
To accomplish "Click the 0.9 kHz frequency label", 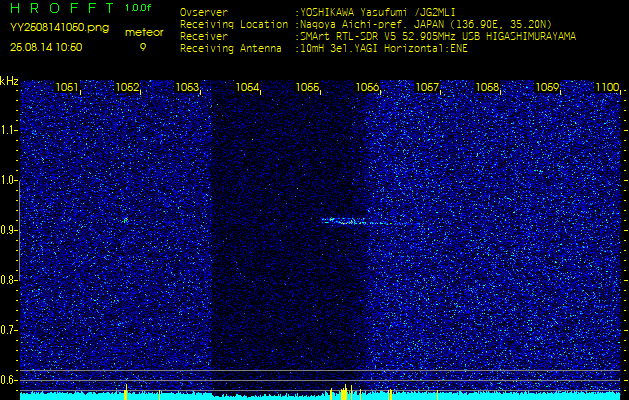I will [x=8, y=230].
